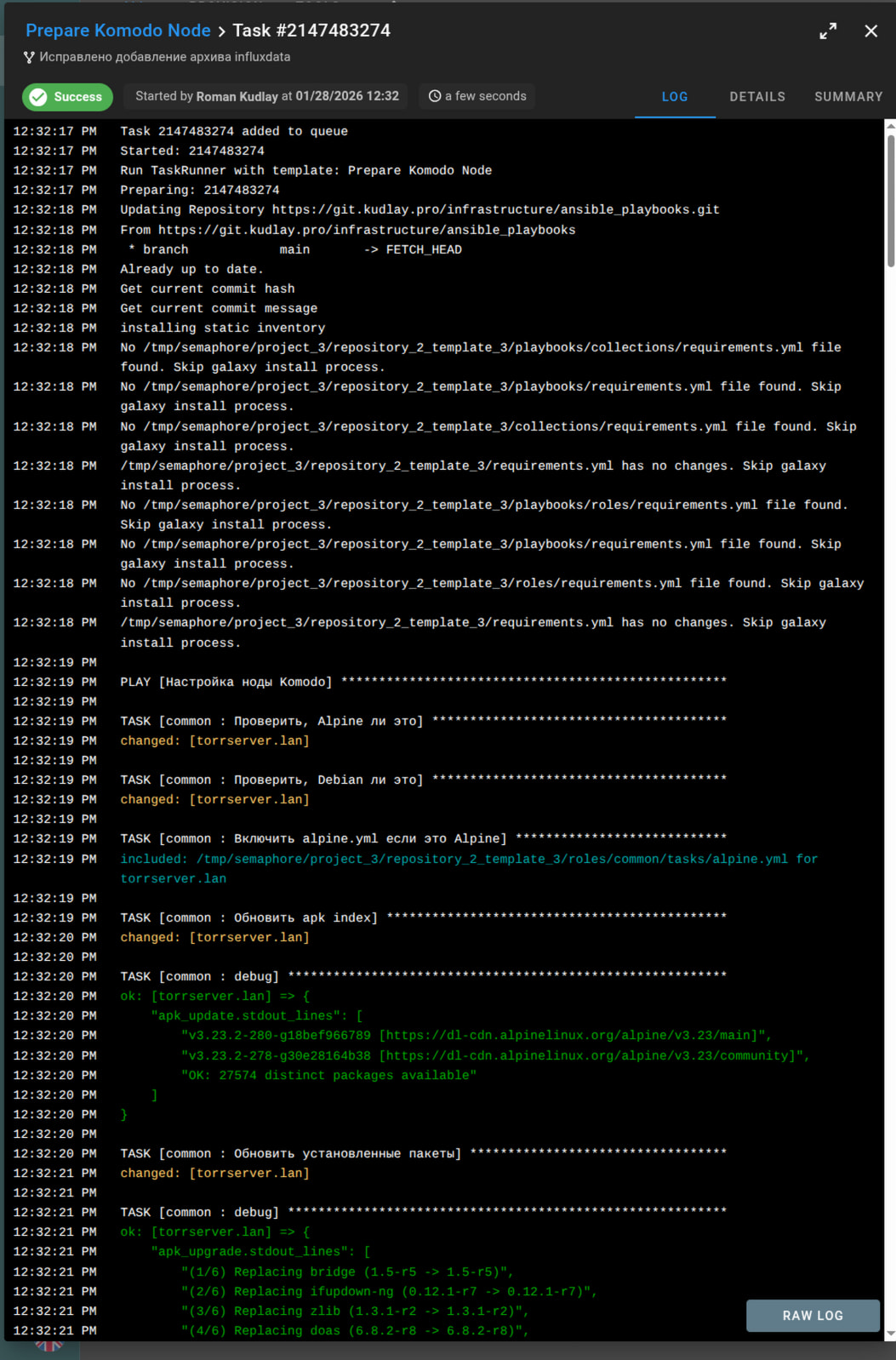
Task: Click the log vertical scrollbar thumb
Action: tap(890, 200)
